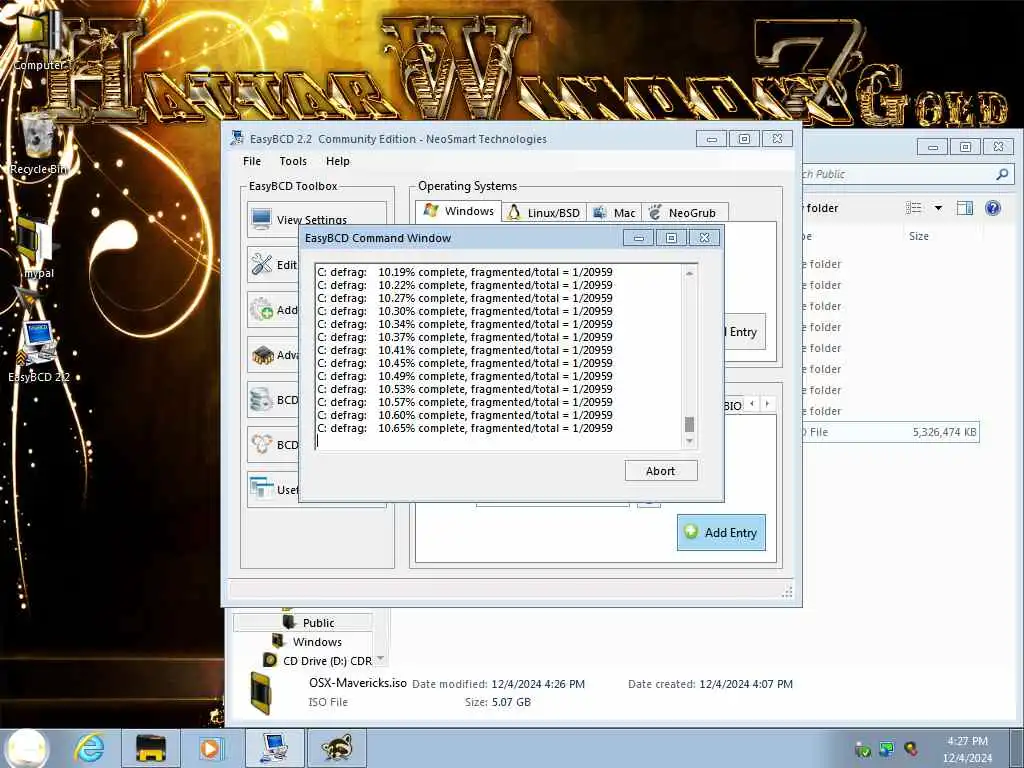The image size is (1024, 768).
Task: Open the Start menu orb
Action: (x=27, y=748)
